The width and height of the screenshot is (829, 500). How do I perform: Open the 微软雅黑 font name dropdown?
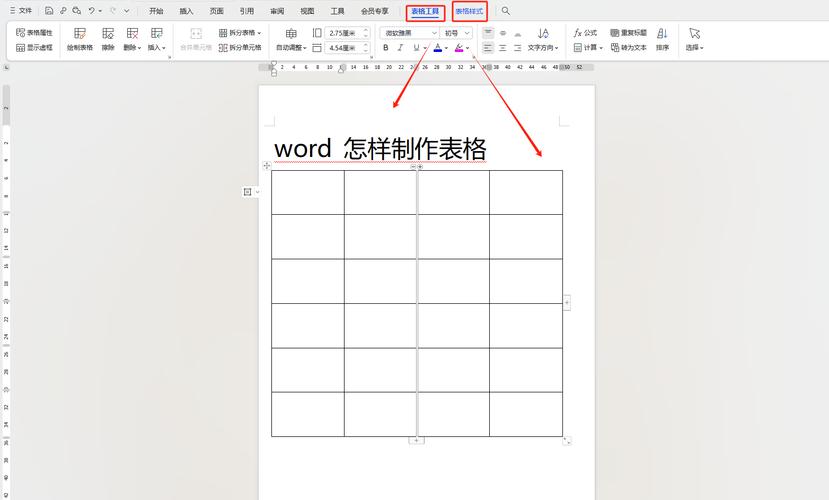(x=434, y=33)
